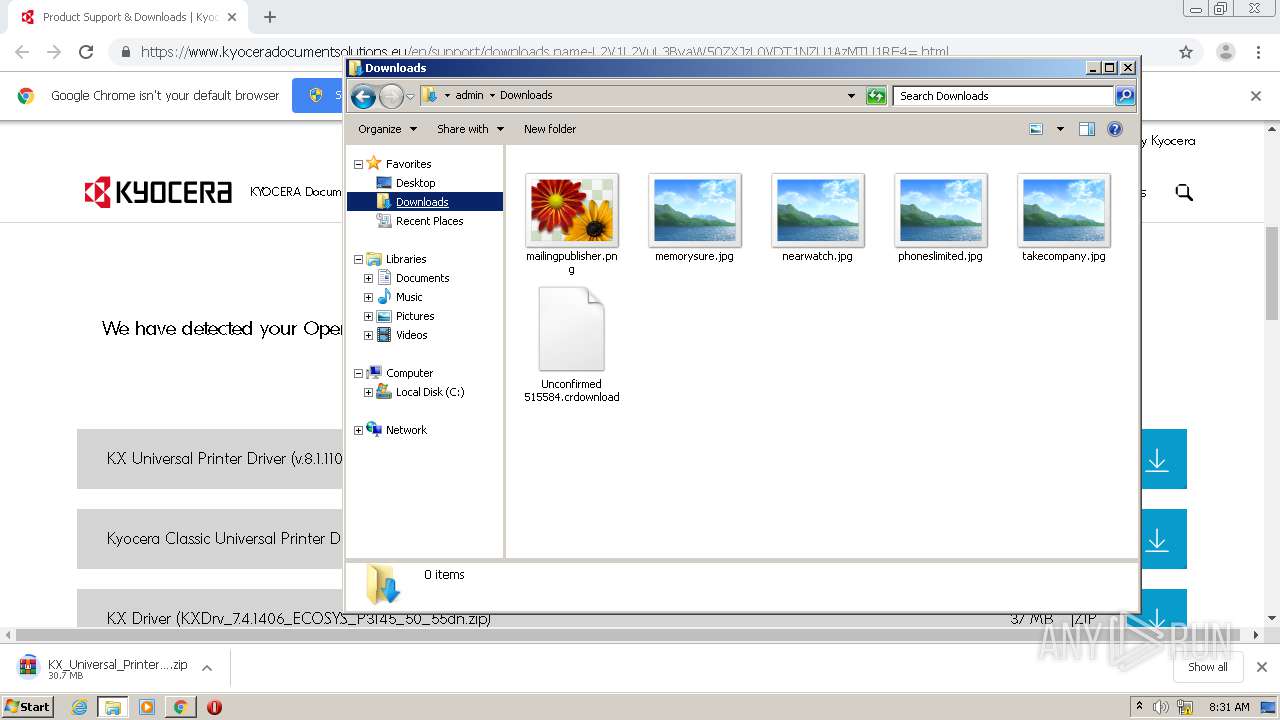The width and height of the screenshot is (1280, 720).
Task: Collapse the Computer node
Action: point(358,373)
